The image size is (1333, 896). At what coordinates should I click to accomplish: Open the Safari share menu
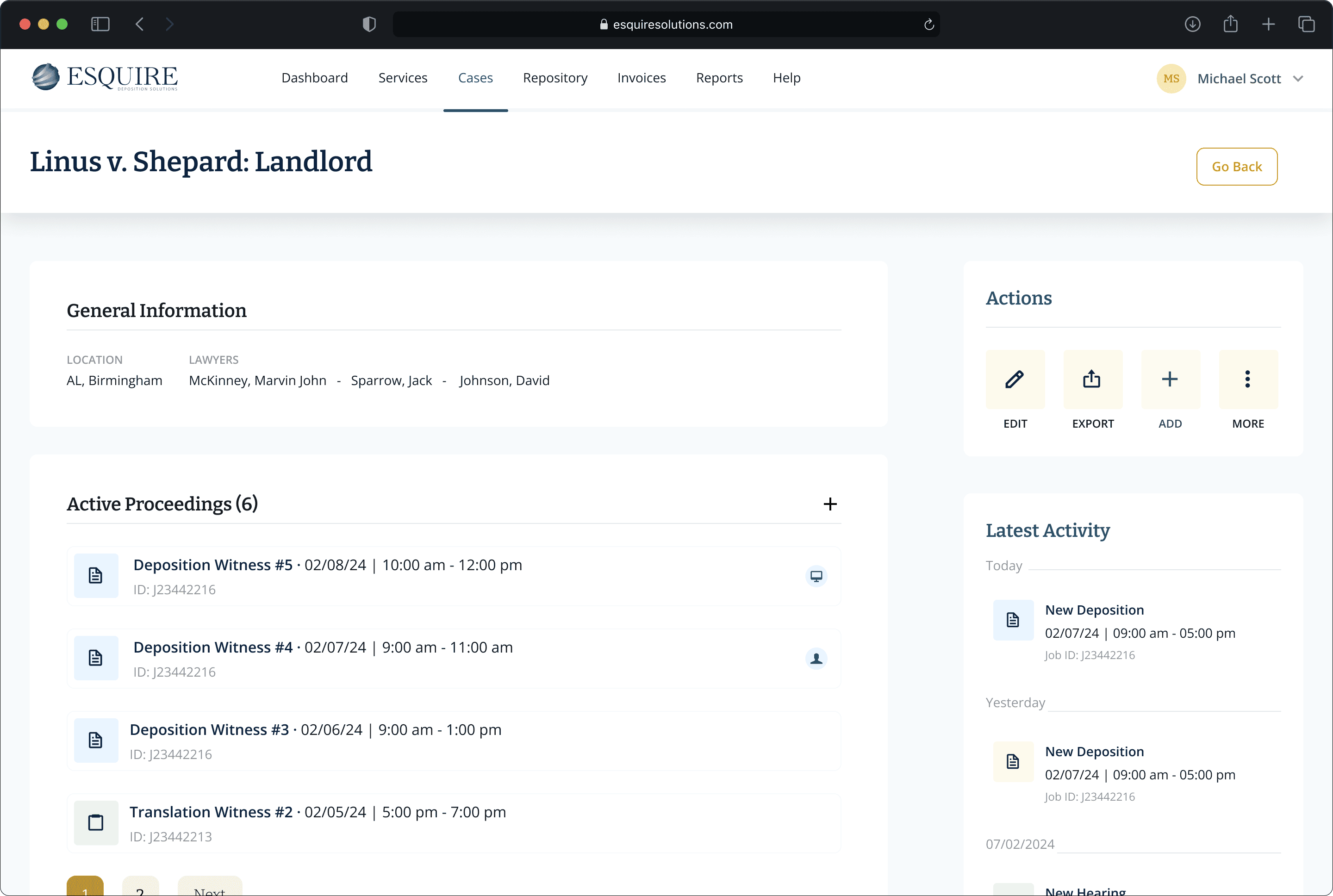pyautogui.click(x=1231, y=24)
